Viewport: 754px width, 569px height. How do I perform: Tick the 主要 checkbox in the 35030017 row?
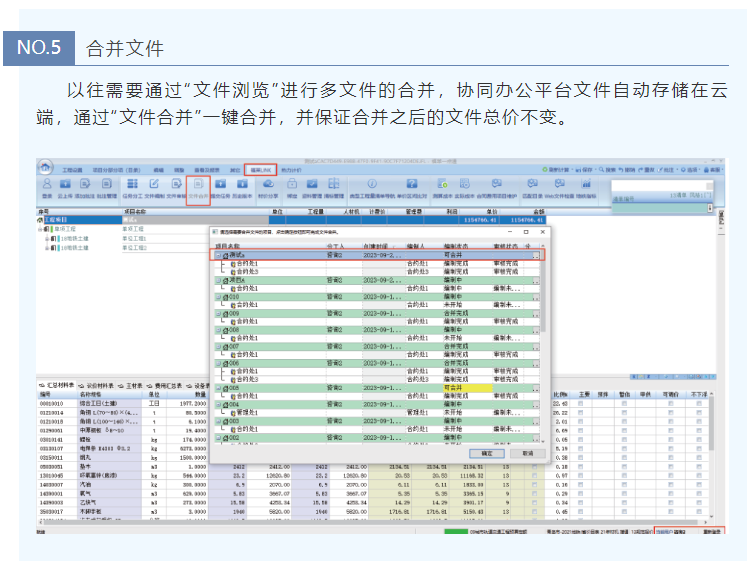[580, 512]
